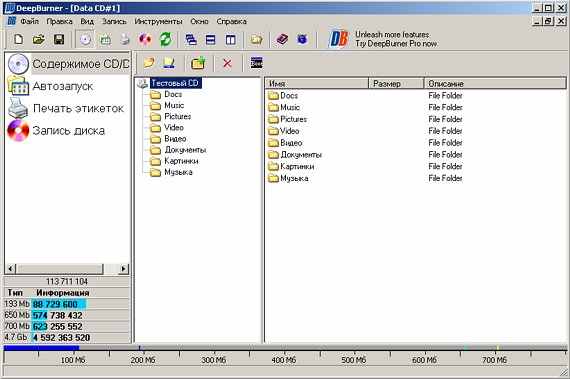Click the cascade windows icon
570x379 pixels.
click(191, 40)
